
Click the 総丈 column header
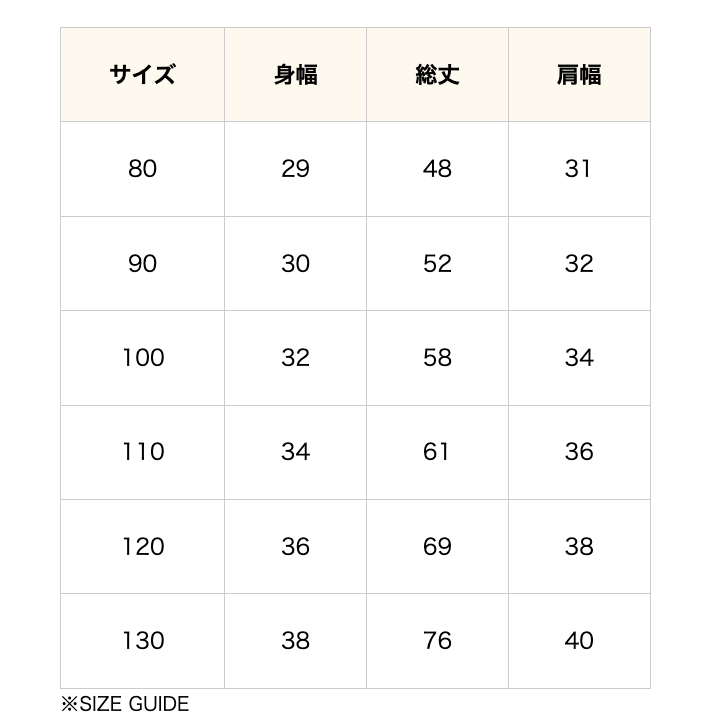(x=437, y=75)
